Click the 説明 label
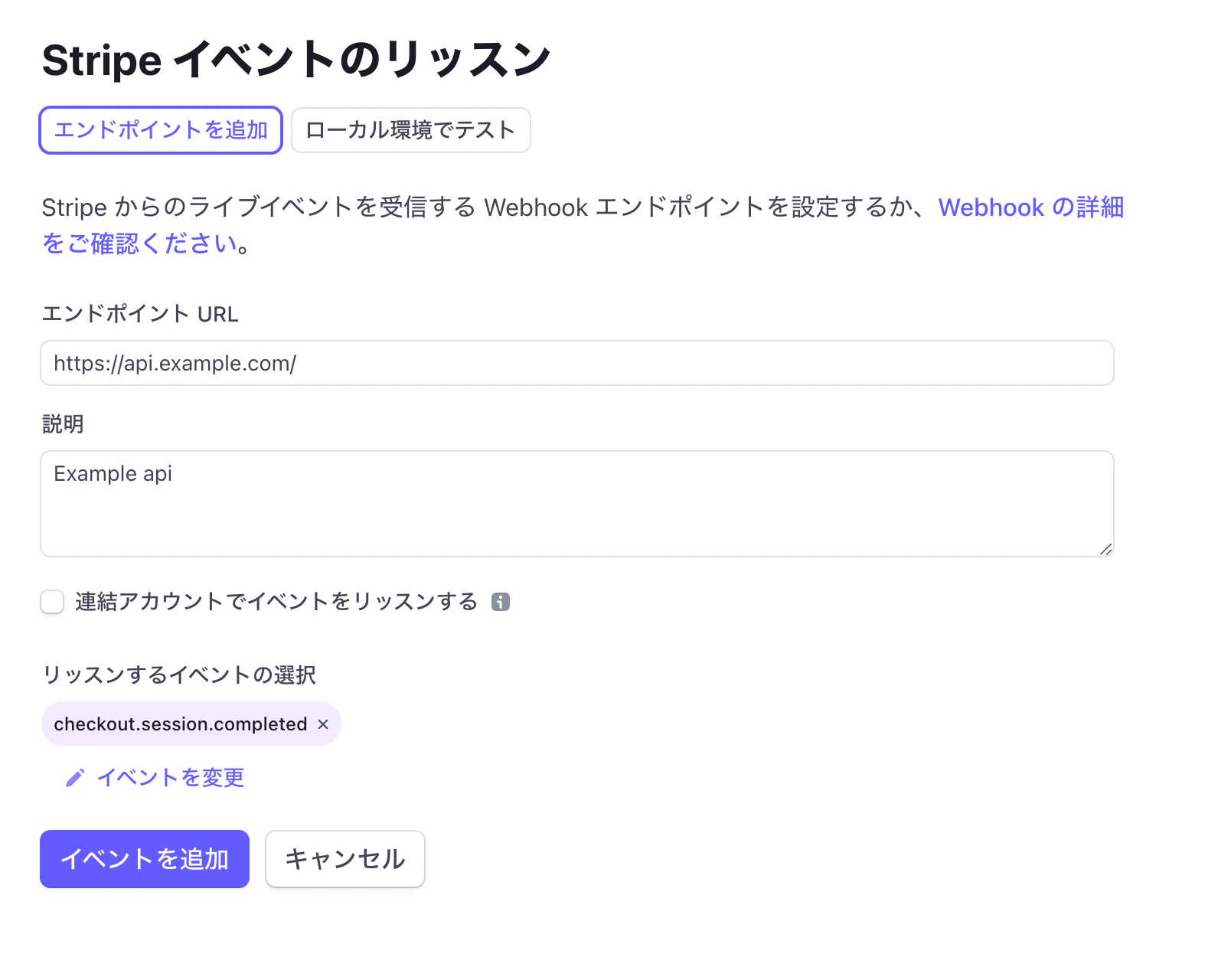This screenshot has width=1231, height=980. coord(63,424)
